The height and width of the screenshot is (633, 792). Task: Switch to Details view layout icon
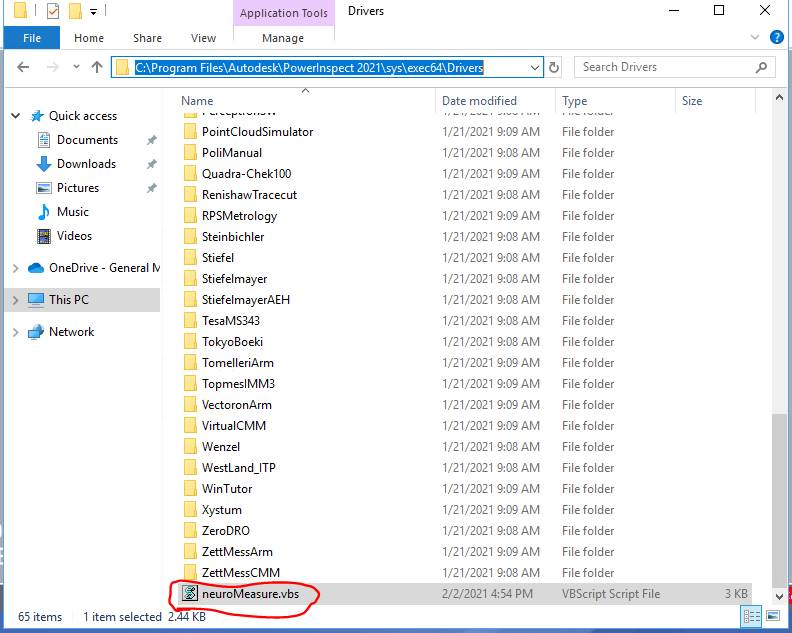752,616
